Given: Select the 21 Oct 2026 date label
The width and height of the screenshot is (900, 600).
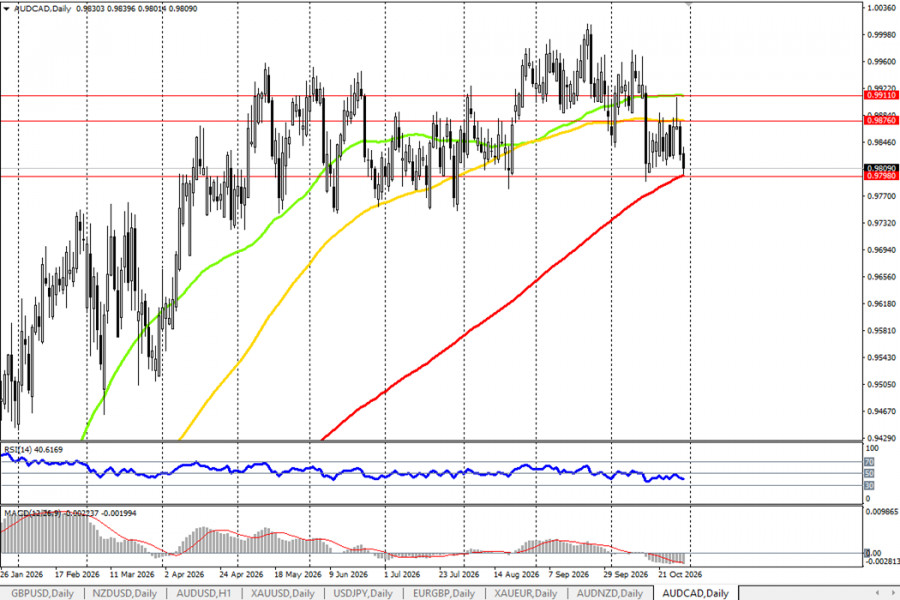Looking at the screenshot, I should click(680, 574).
